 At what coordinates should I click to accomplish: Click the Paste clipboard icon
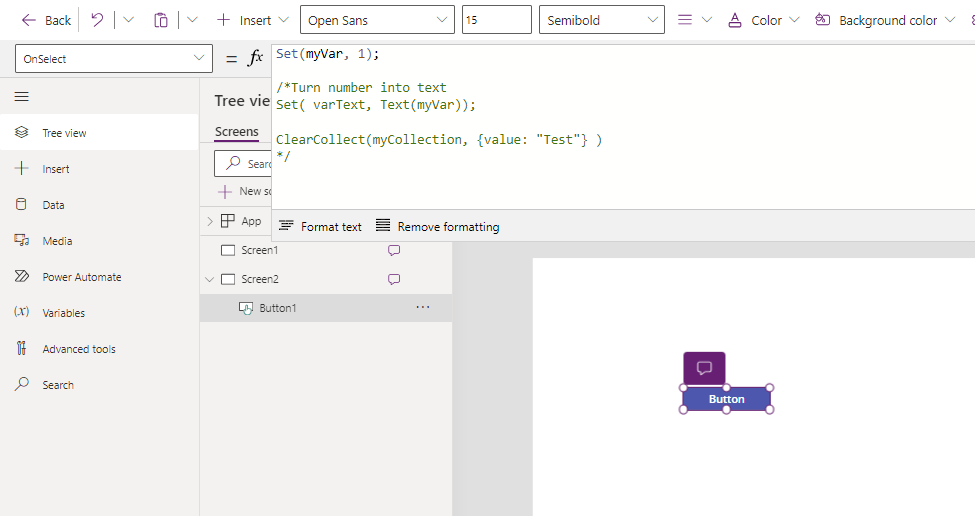pos(160,21)
